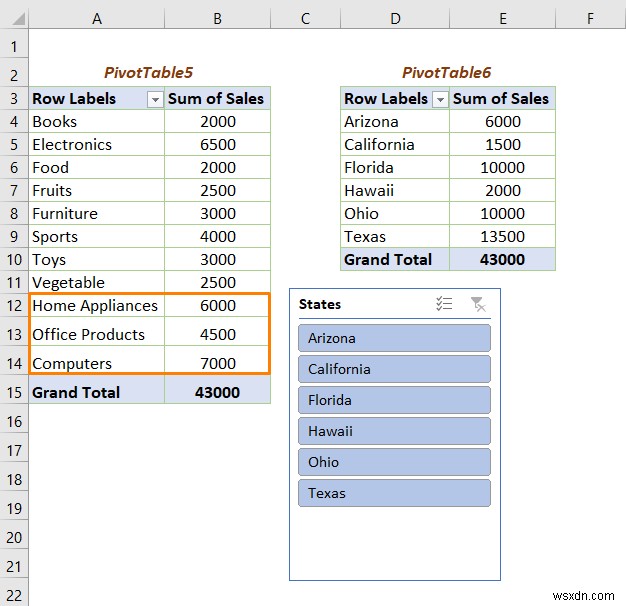Click the 6500 Electronics sales value
Viewport: 626px width, 606px height.
coord(217,145)
